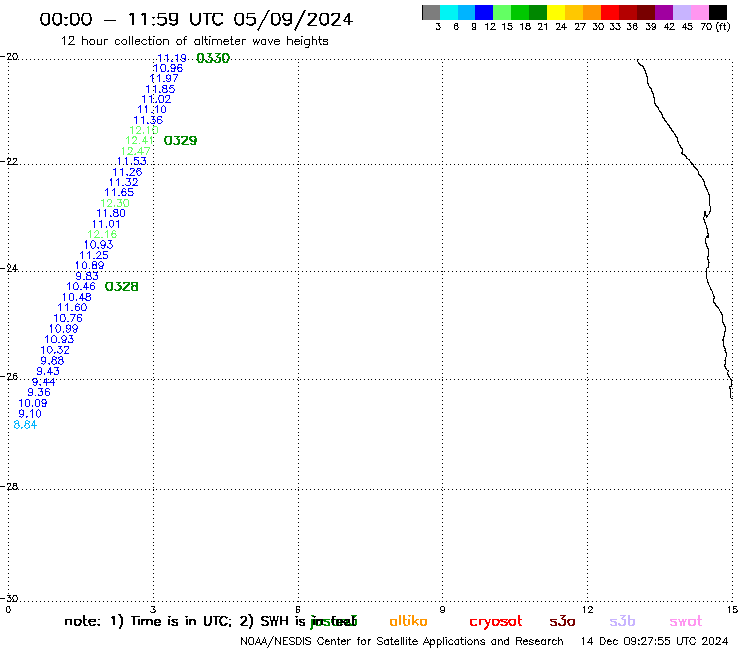Click the wave height value 11.60
The image size is (740, 650).
click(x=72, y=307)
